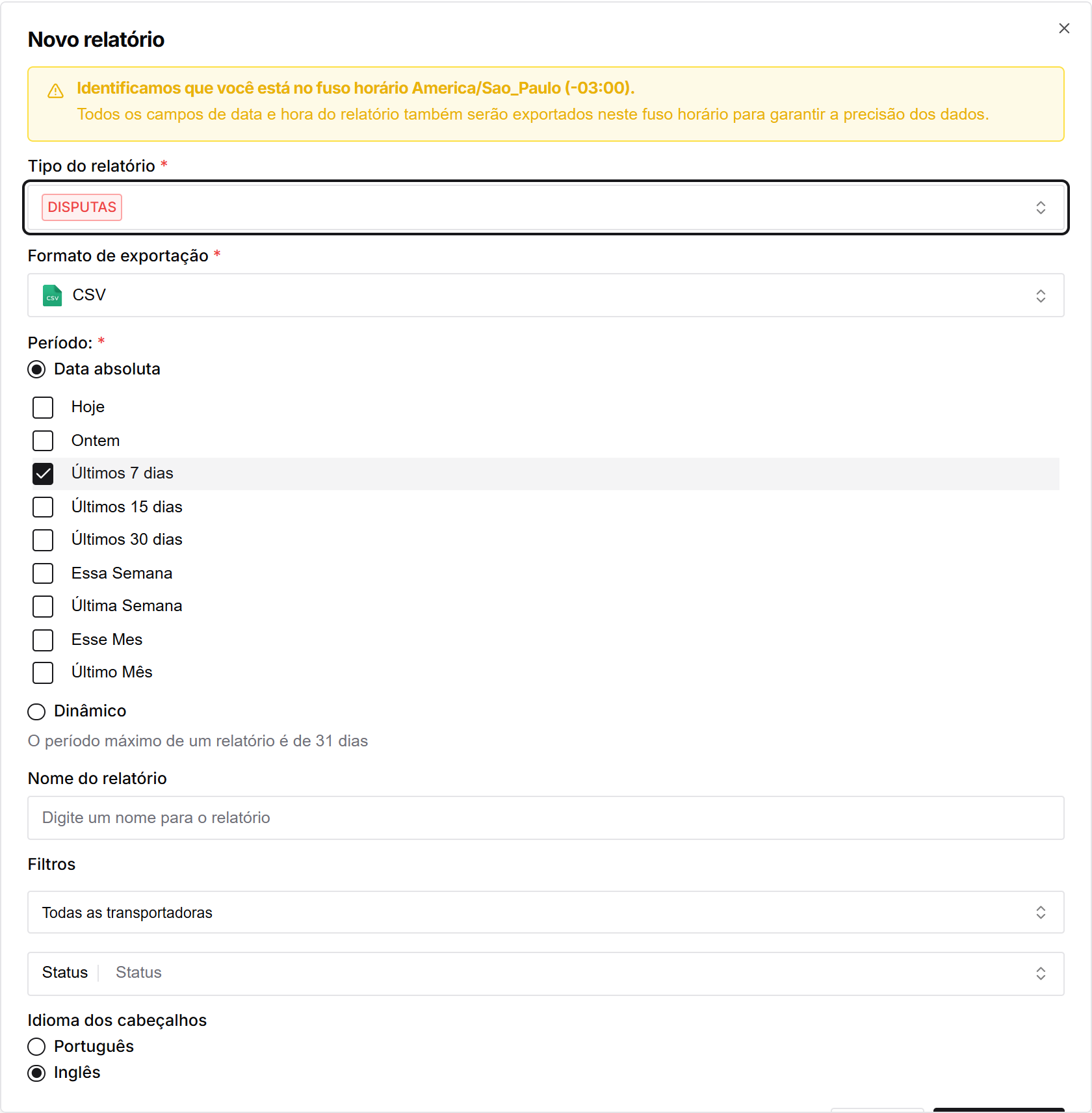Click the timezone export explanation text

533,114
